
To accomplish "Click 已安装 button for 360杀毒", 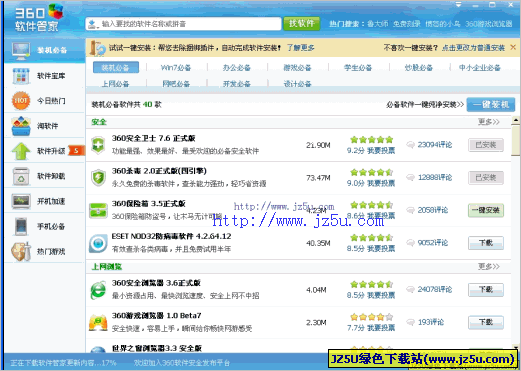I will click(486, 178).
